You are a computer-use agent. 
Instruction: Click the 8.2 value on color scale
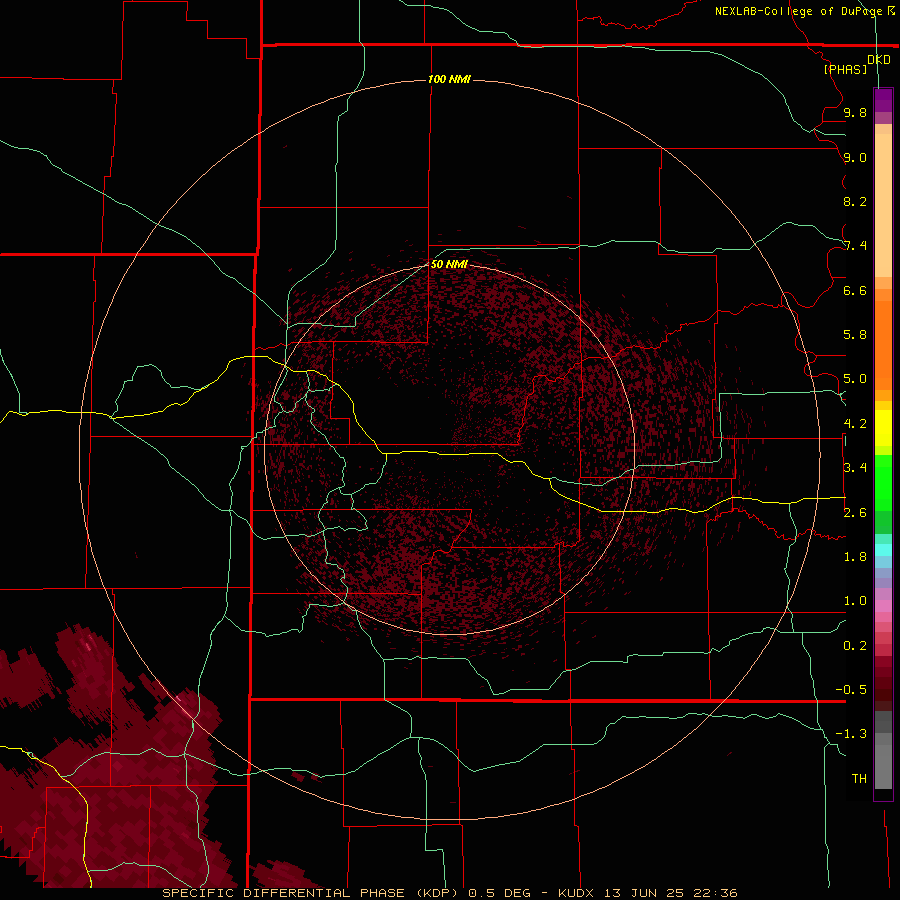[855, 201]
